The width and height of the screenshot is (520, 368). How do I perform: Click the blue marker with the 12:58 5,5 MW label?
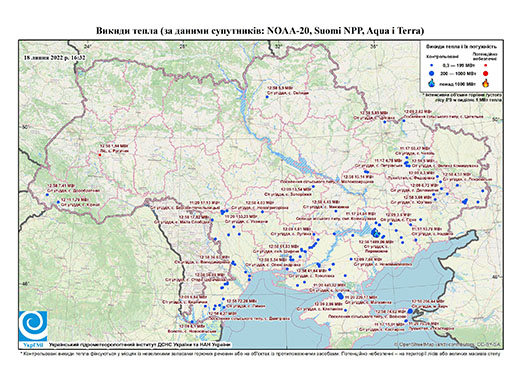click(267, 97)
